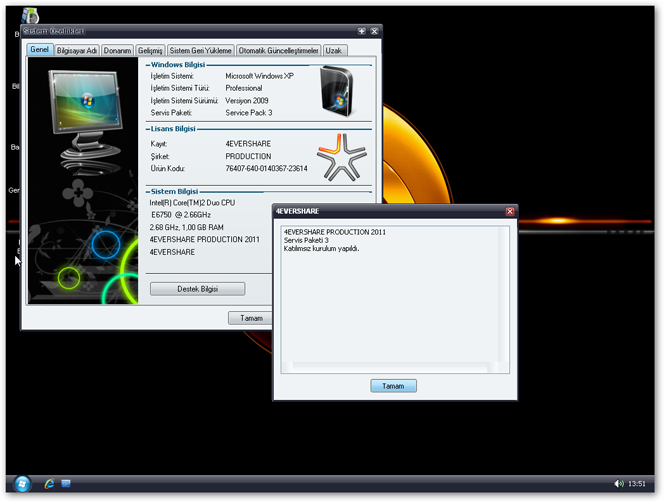Select the Otomatik Güncelleştirmeler tab

coord(278,50)
